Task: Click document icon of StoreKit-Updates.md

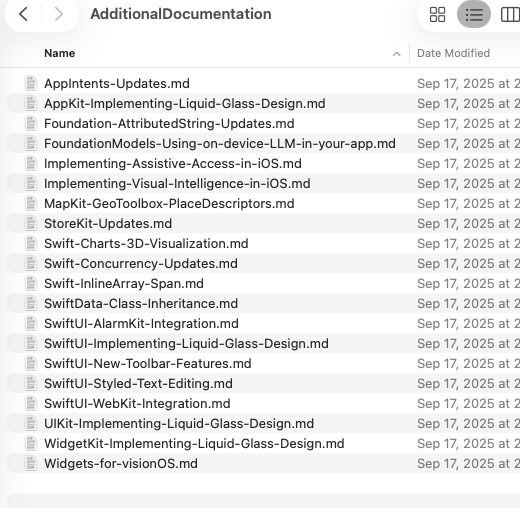Action: click(x=31, y=223)
